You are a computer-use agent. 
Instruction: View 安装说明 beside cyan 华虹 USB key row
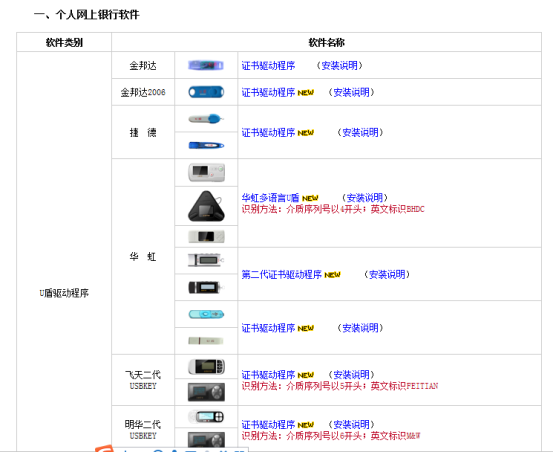point(360,328)
